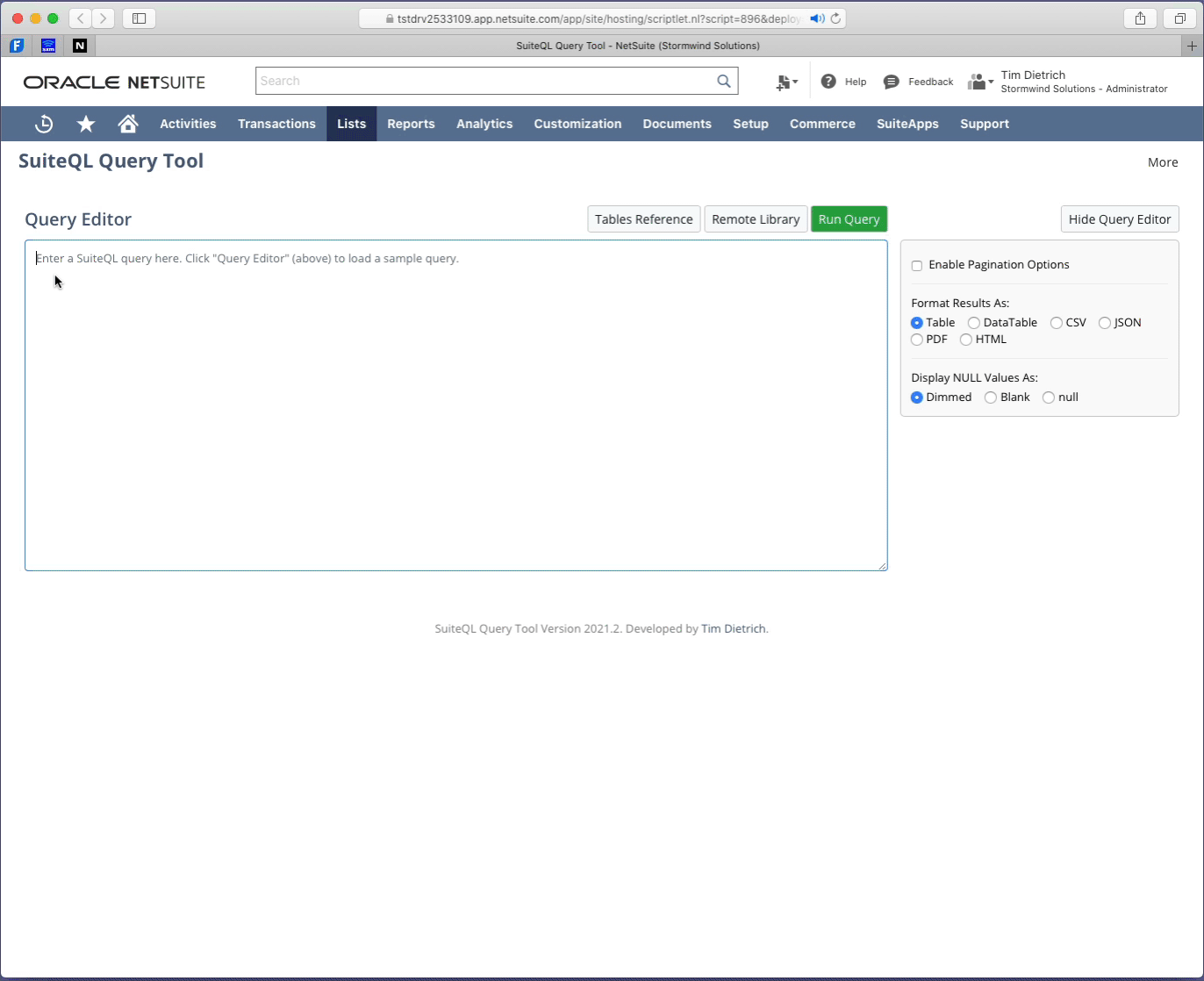Click the Tables Reference button
The image size is (1204, 981).
point(644,219)
